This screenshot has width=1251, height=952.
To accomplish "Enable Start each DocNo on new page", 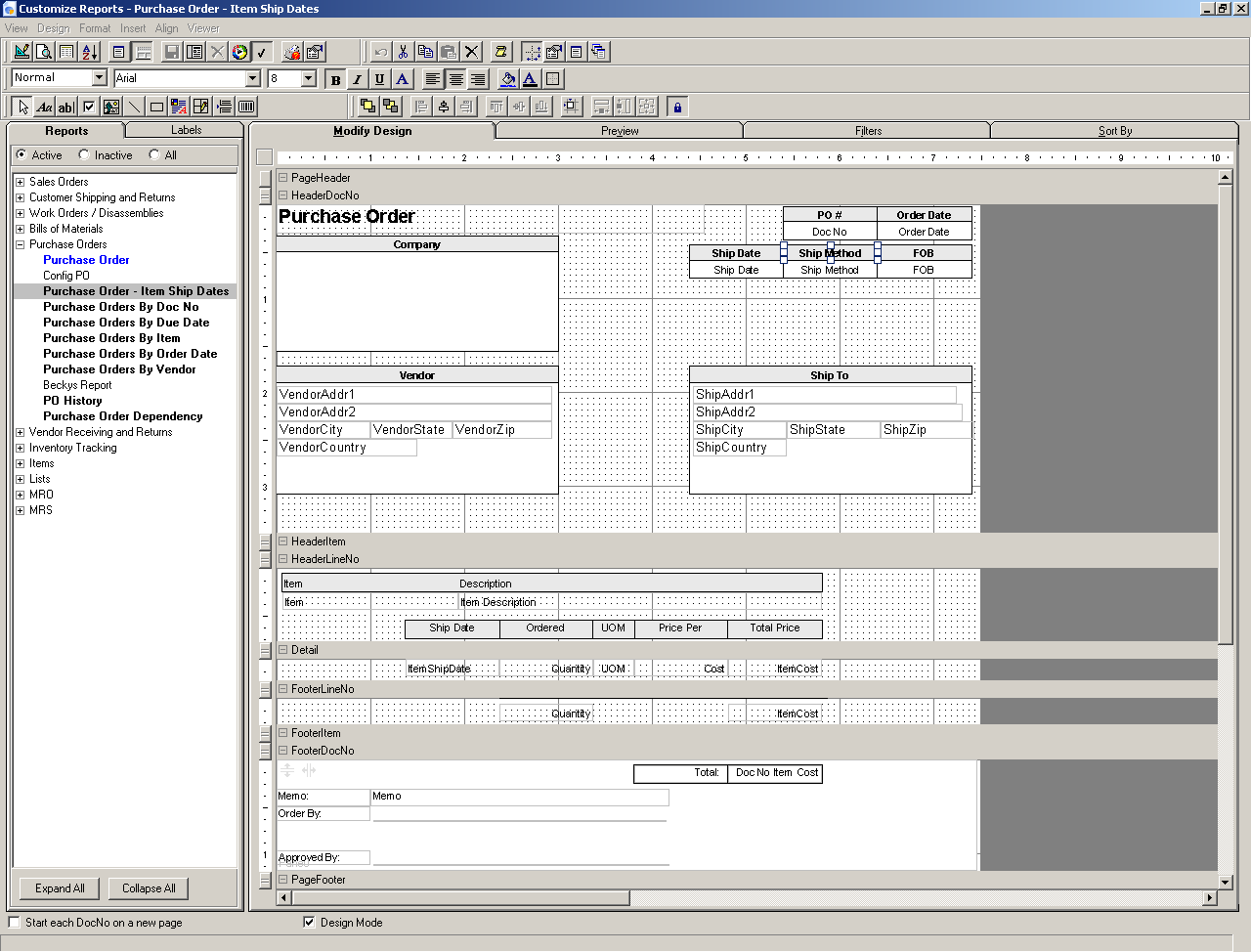I will pos(15,923).
